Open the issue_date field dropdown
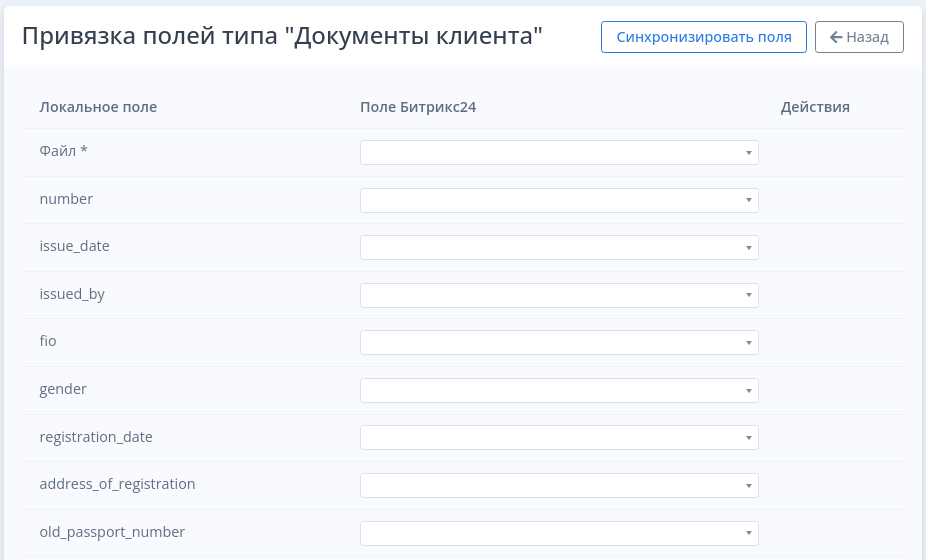 tap(558, 247)
